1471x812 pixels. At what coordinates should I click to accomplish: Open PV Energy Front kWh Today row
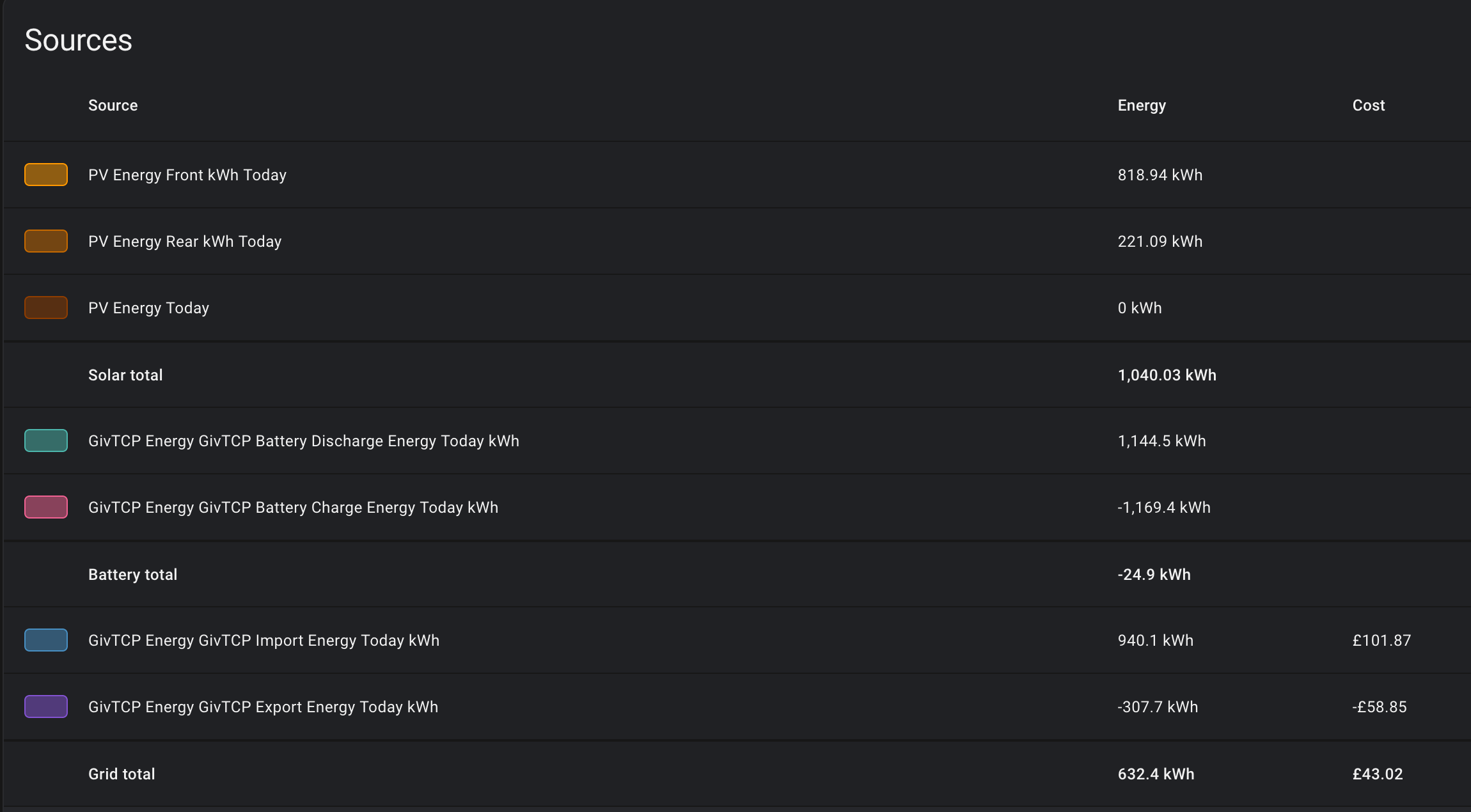[x=737, y=175]
